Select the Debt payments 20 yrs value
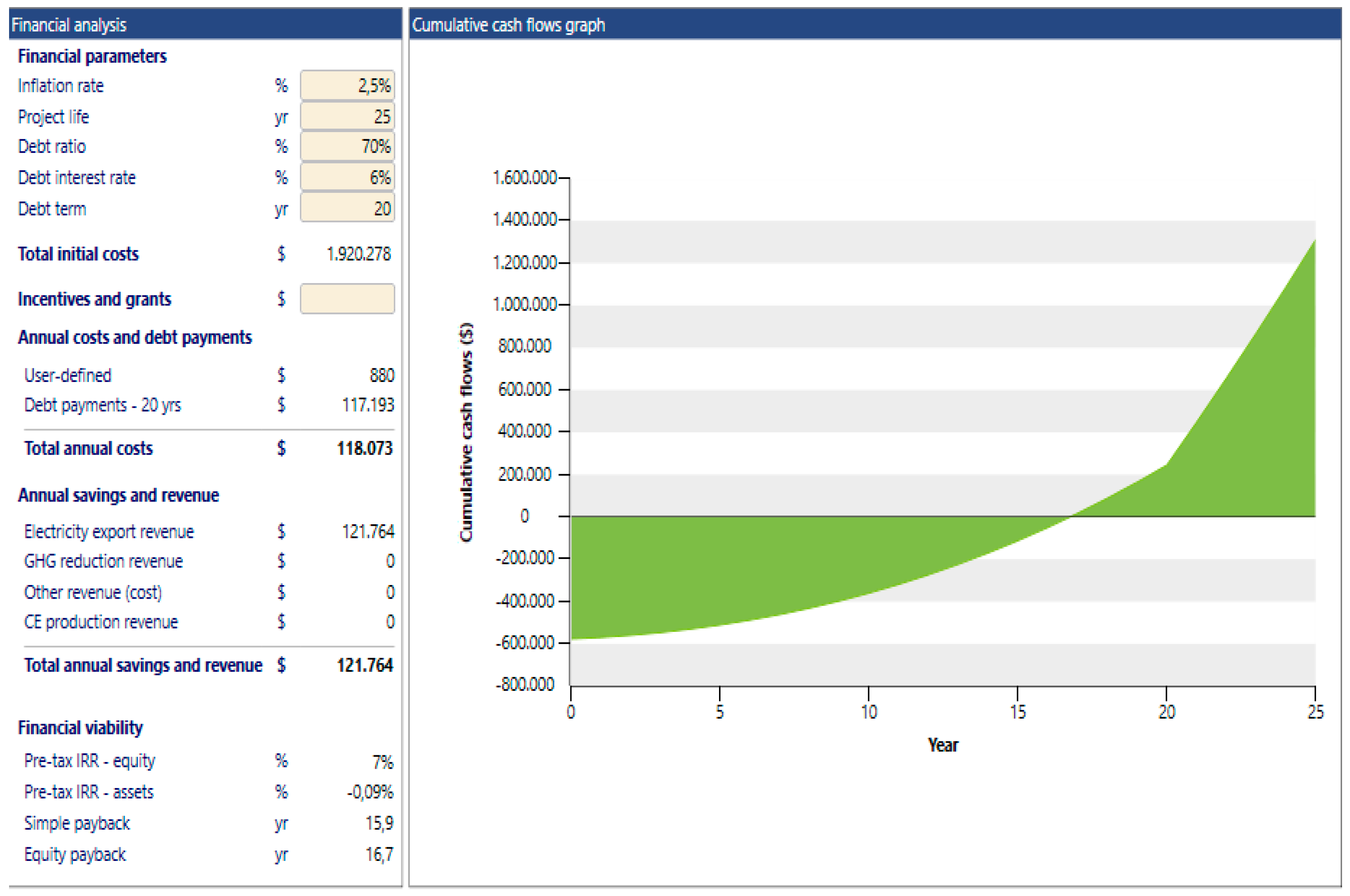 pyautogui.click(x=368, y=405)
